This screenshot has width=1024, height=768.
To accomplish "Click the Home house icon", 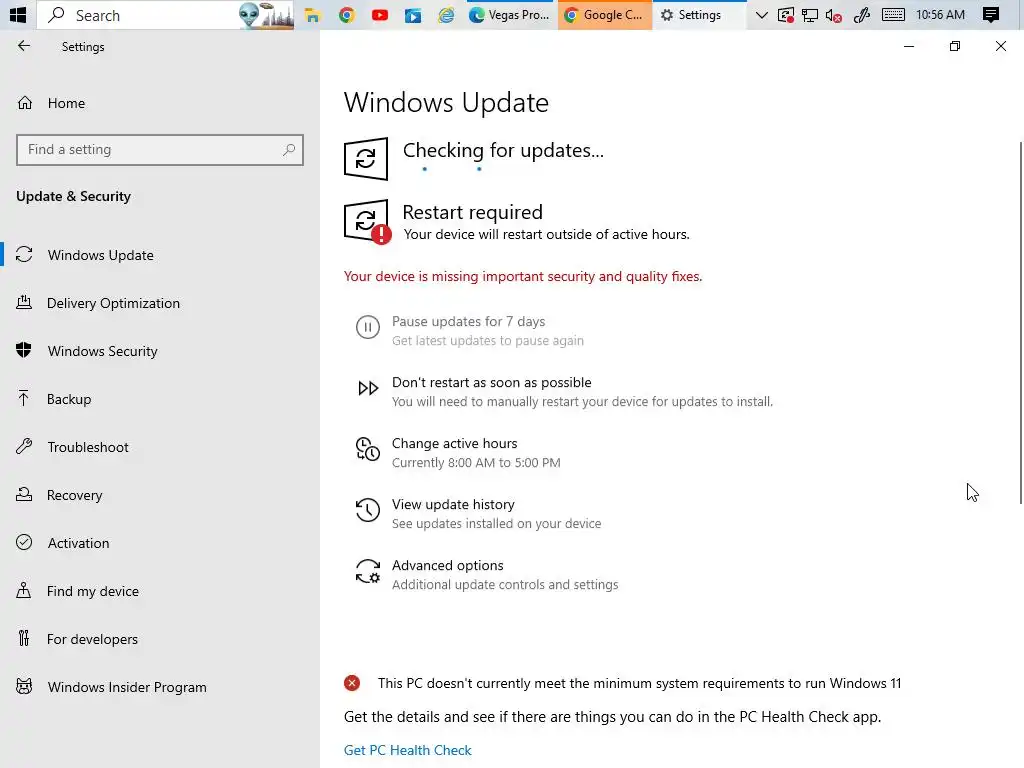I will (25, 103).
